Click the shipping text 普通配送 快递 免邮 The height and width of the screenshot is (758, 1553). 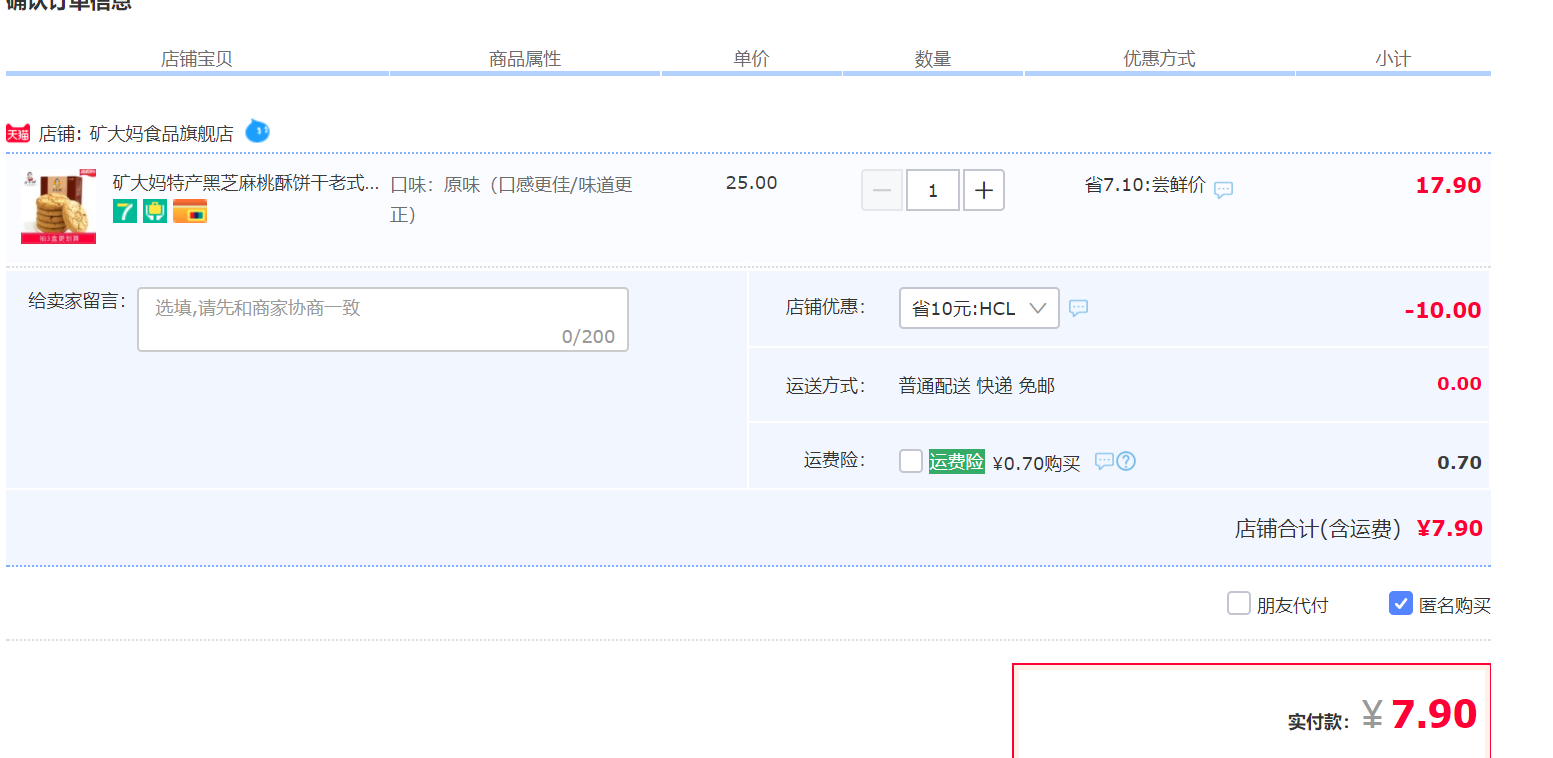tap(977, 386)
